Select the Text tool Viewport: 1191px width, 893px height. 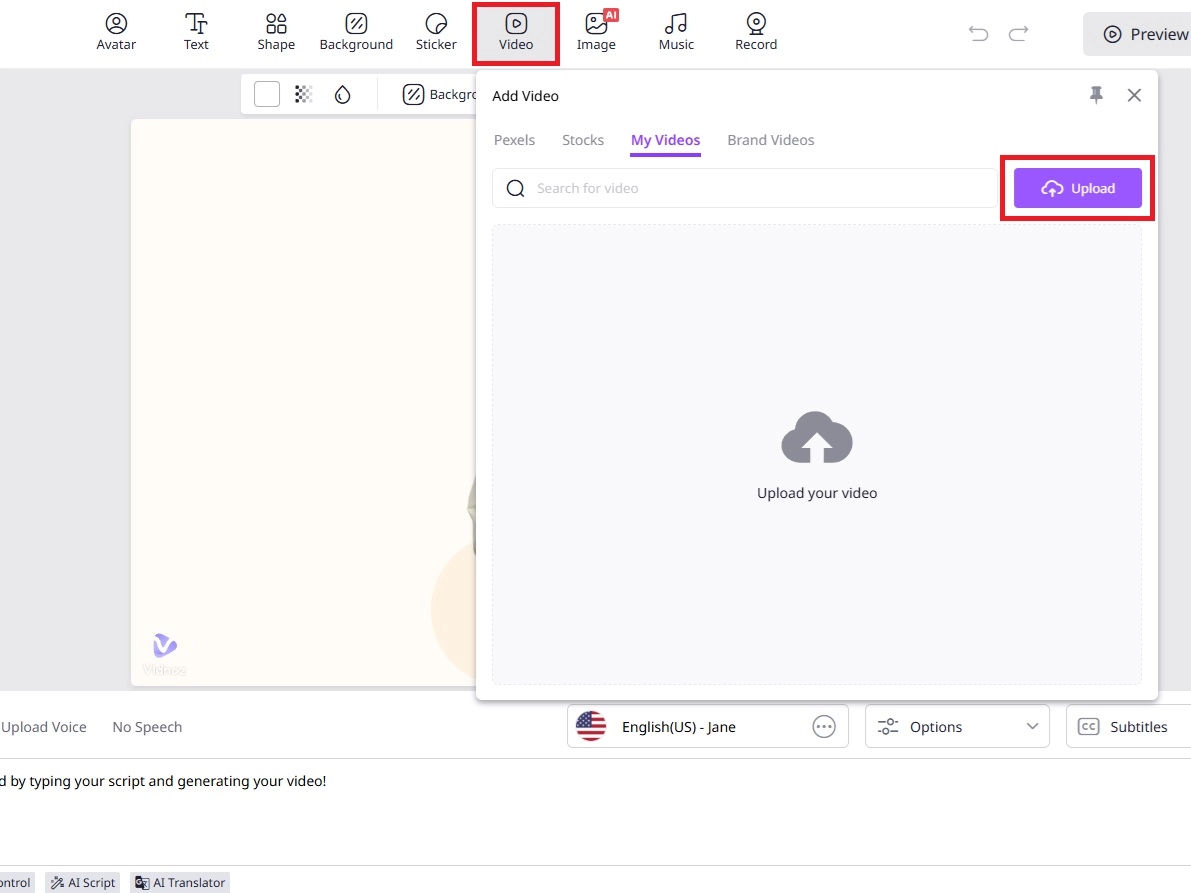(197, 32)
